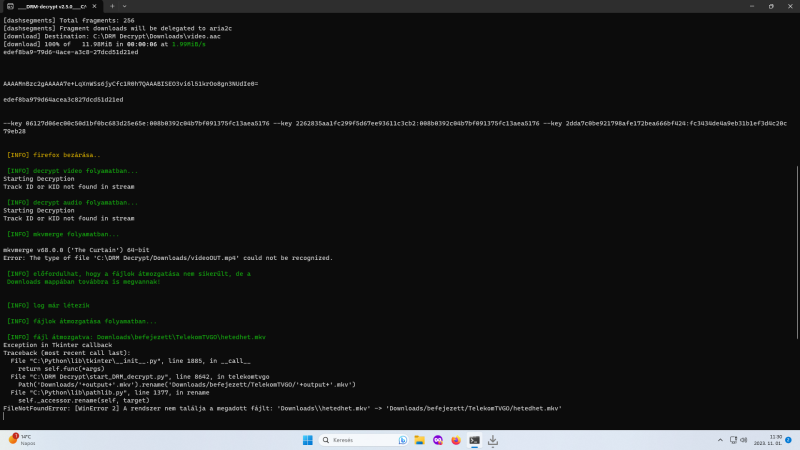This screenshot has height=450, width=800.
Task: Click the mkvmerge v68.0.0 version line
Action: click(76, 251)
